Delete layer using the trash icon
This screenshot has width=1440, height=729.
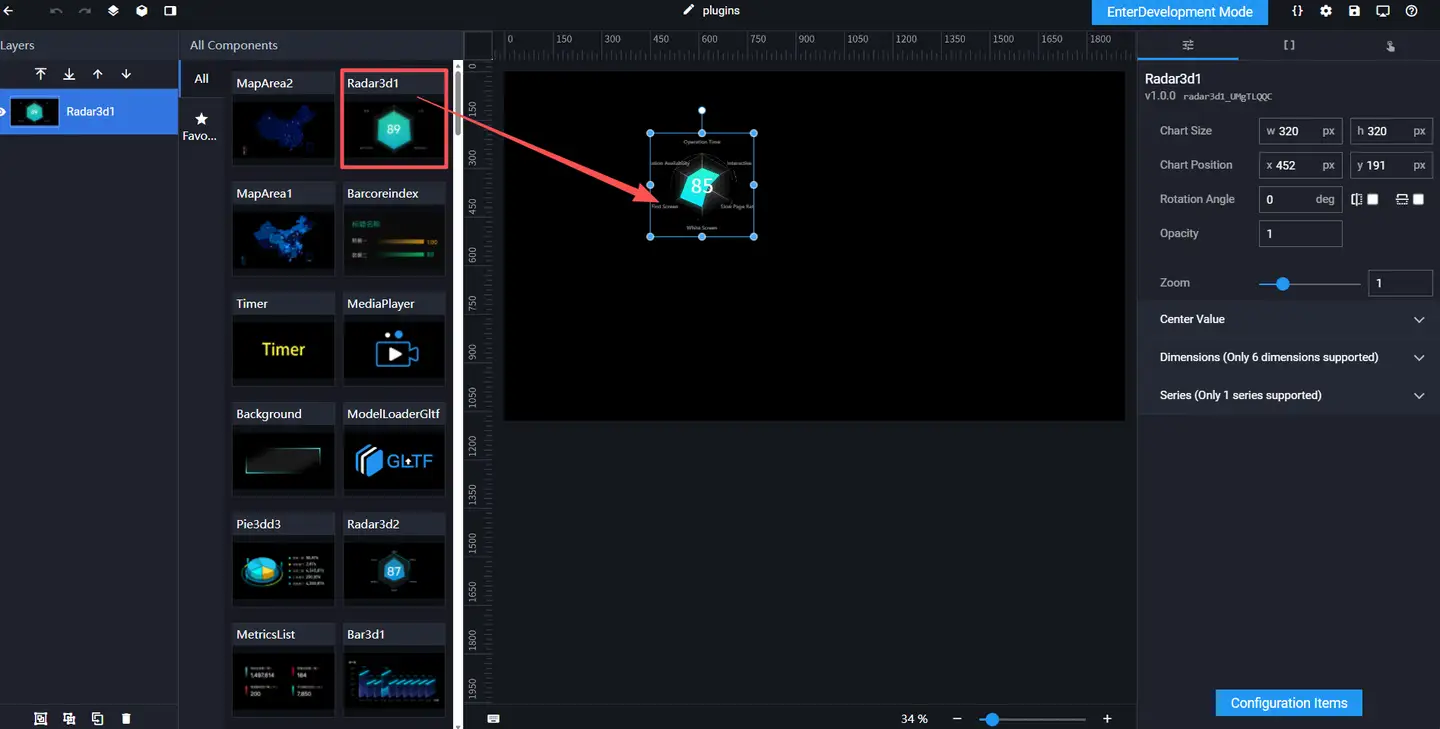tap(126, 718)
